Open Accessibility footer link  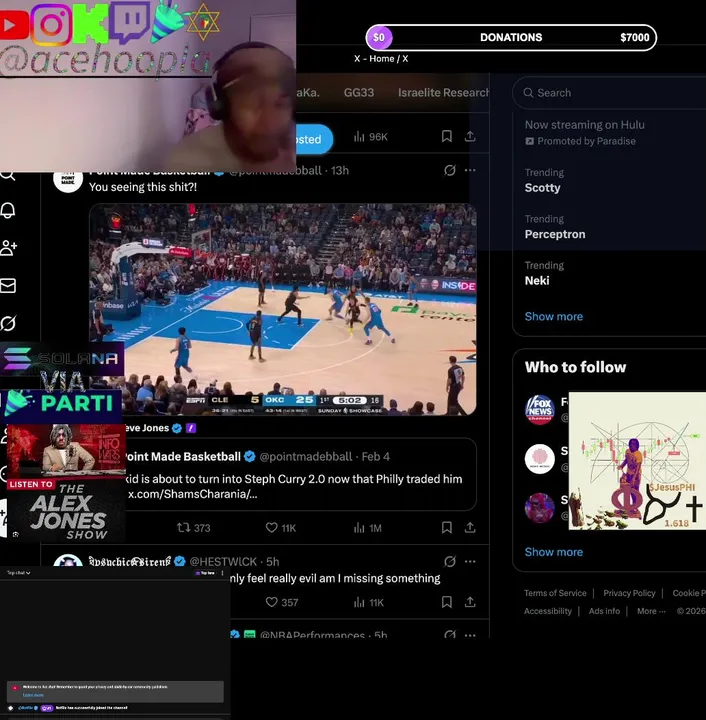548,611
